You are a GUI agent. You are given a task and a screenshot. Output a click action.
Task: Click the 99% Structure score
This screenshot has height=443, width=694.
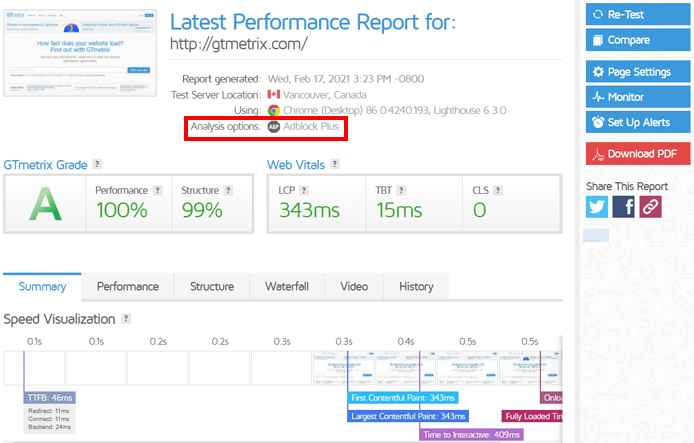tap(202, 210)
